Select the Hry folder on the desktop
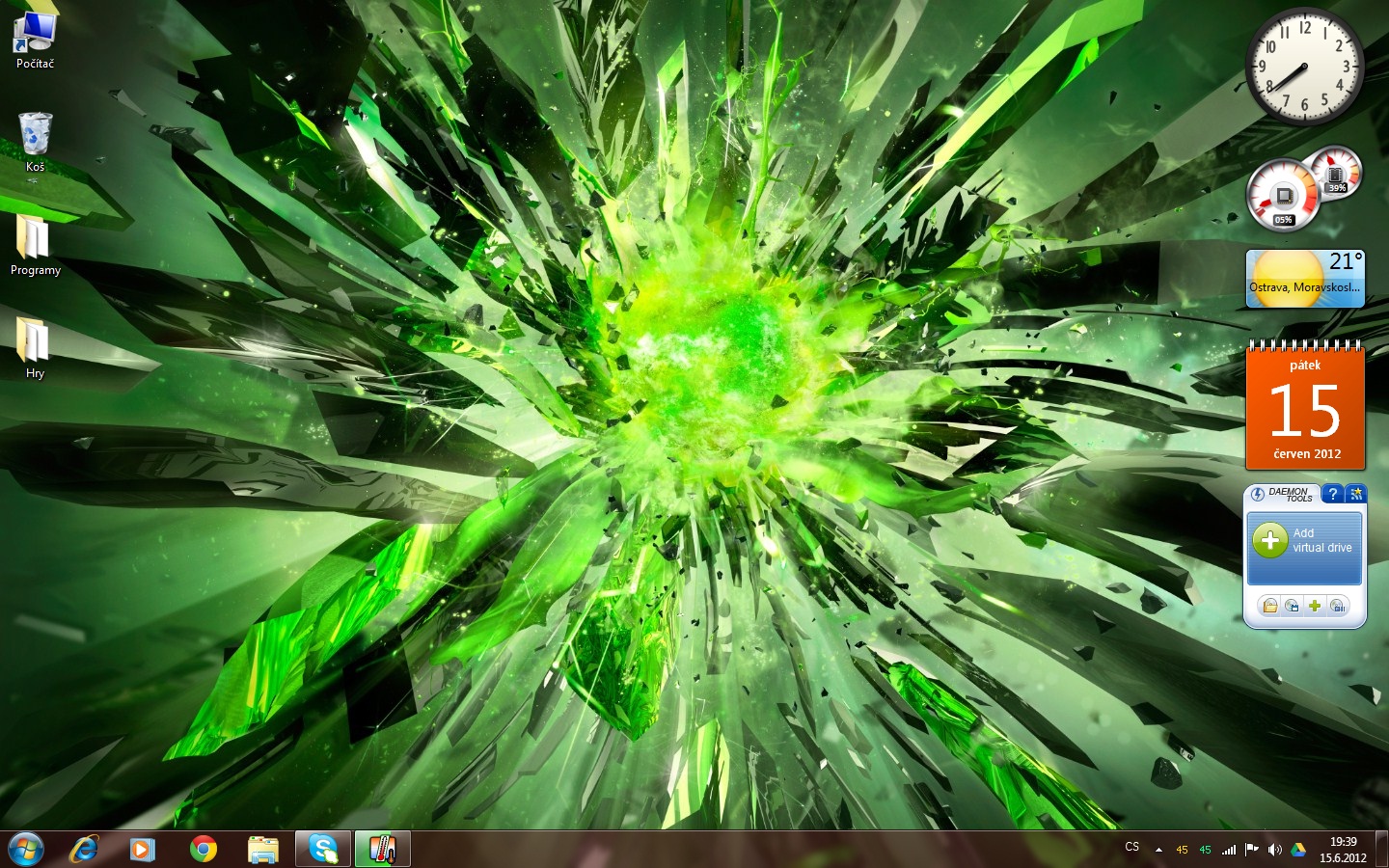The height and width of the screenshot is (868, 1389). 35,347
